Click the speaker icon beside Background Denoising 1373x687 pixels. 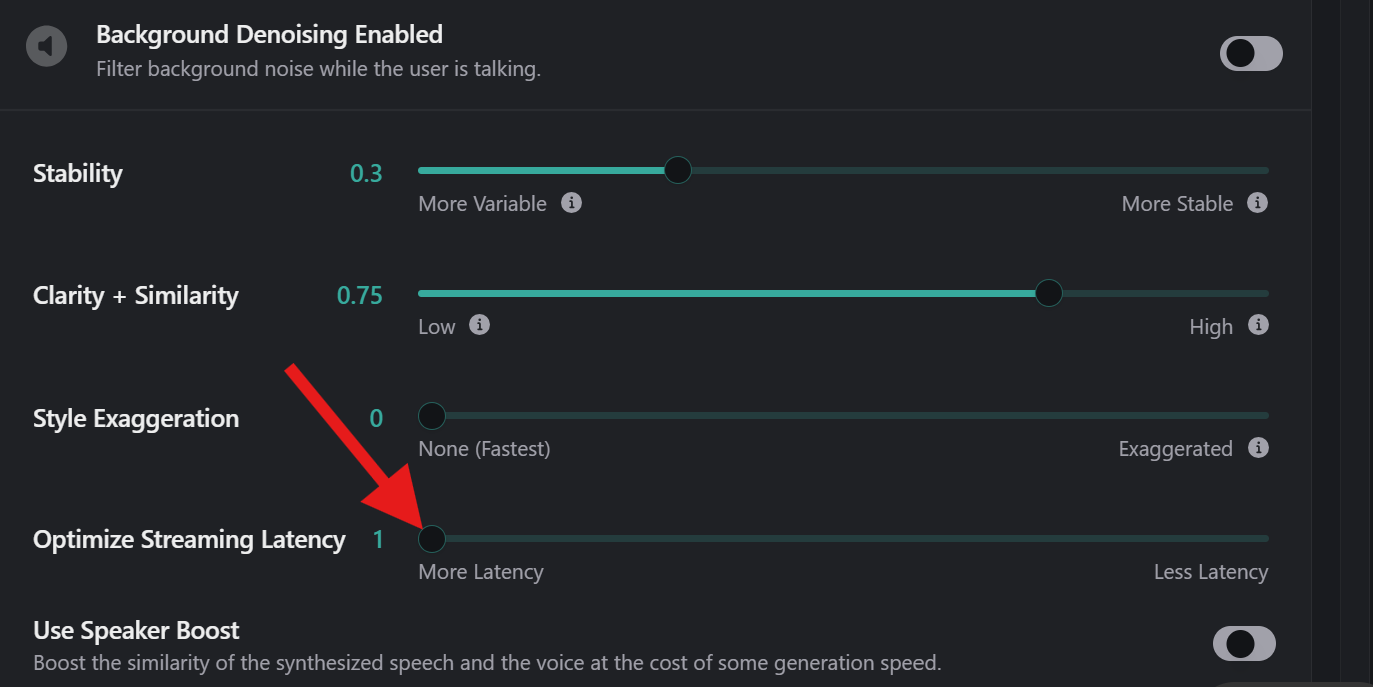46,46
